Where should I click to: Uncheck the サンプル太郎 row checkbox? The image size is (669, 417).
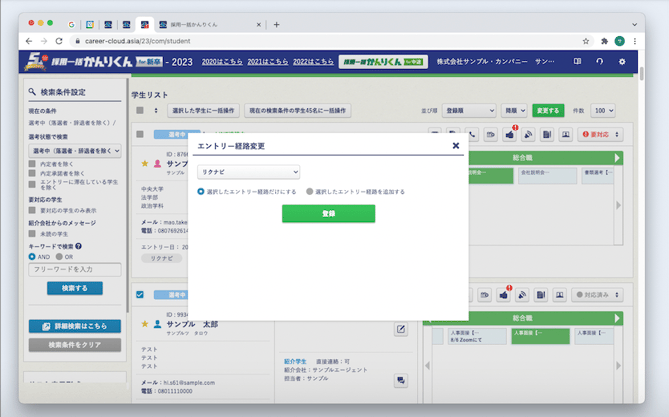140,295
